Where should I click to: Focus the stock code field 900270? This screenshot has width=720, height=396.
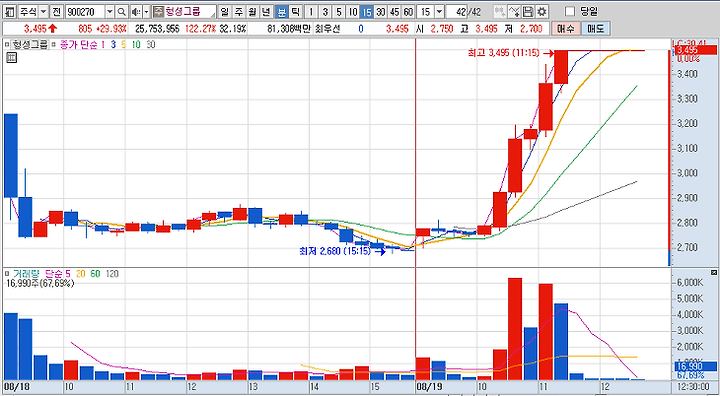[85, 11]
